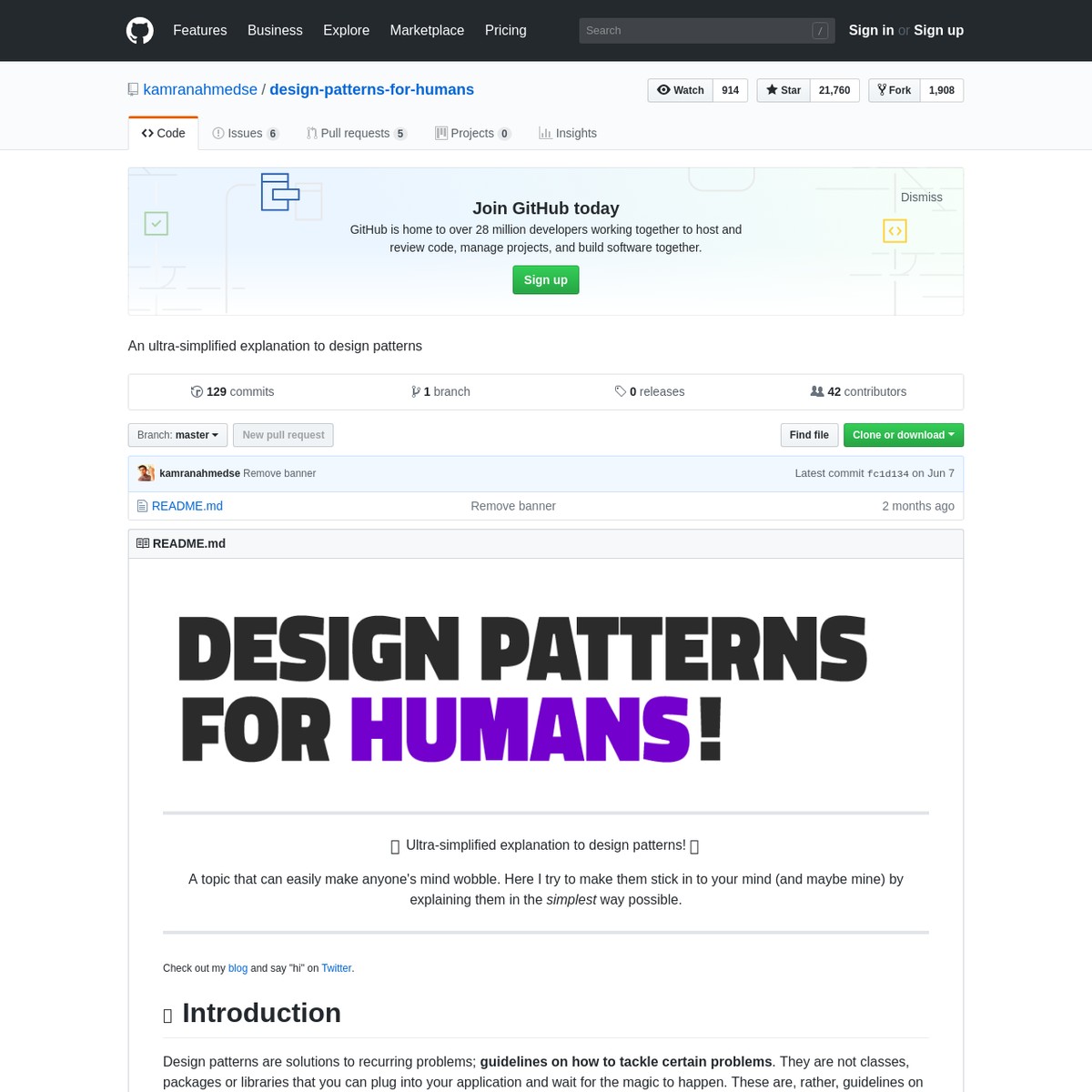The width and height of the screenshot is (1092, 1092).
Task: Click the yellow code brackets icon in banner
Action: point(895,231)
